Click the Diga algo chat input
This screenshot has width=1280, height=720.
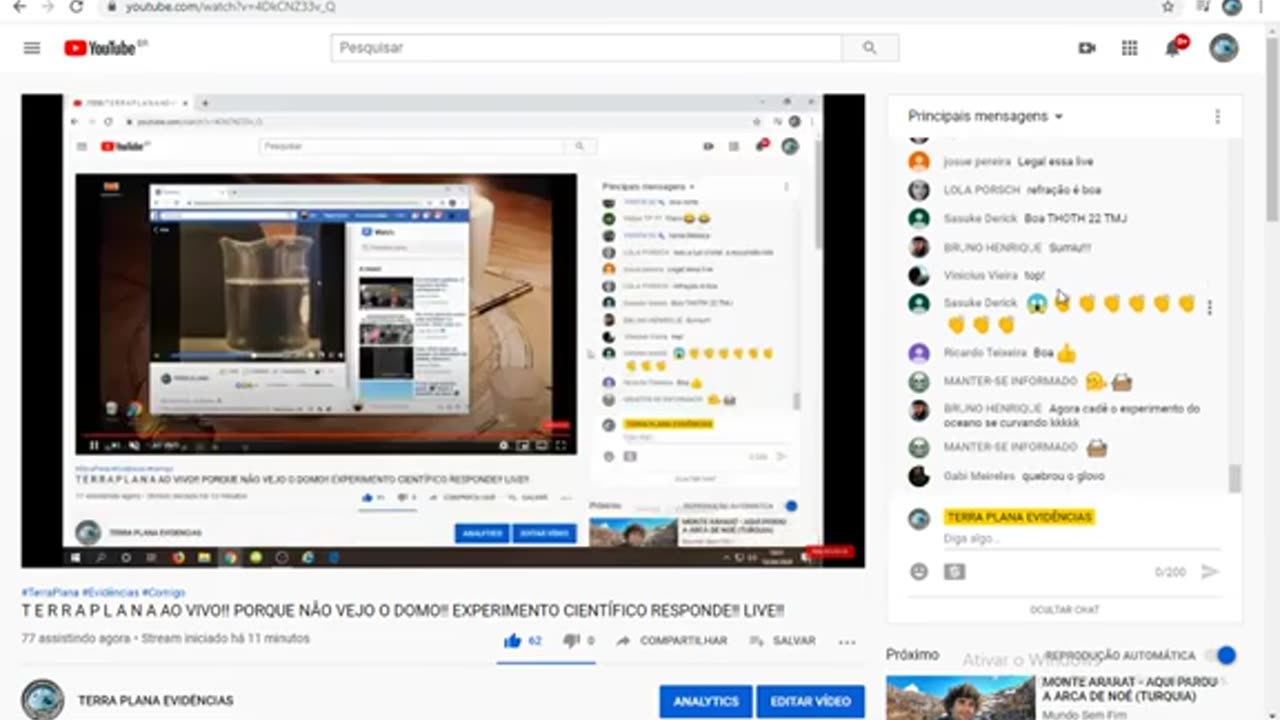tap(1082, 539)
